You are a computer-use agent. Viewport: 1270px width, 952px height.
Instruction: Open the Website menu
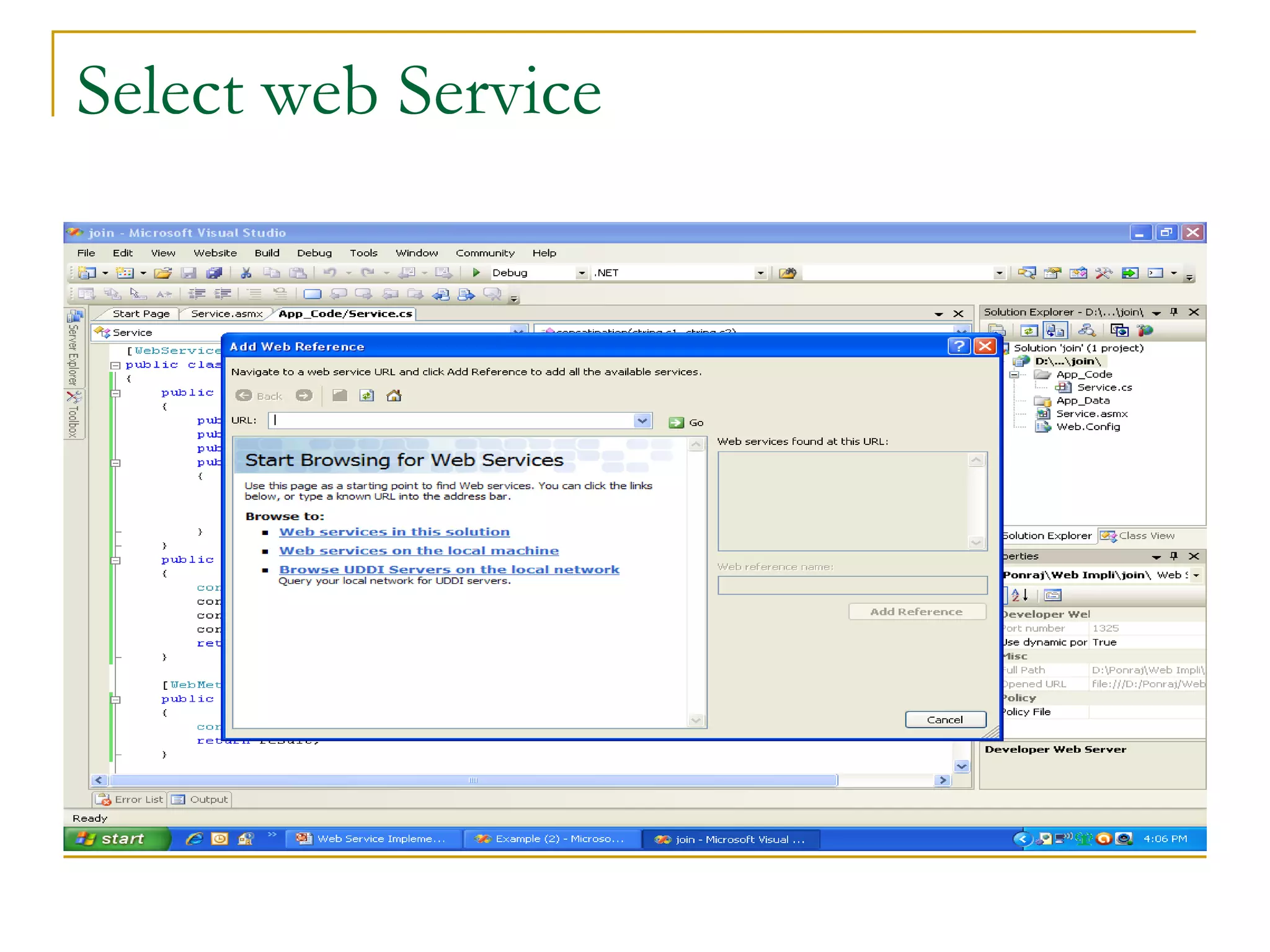point(215,253)
